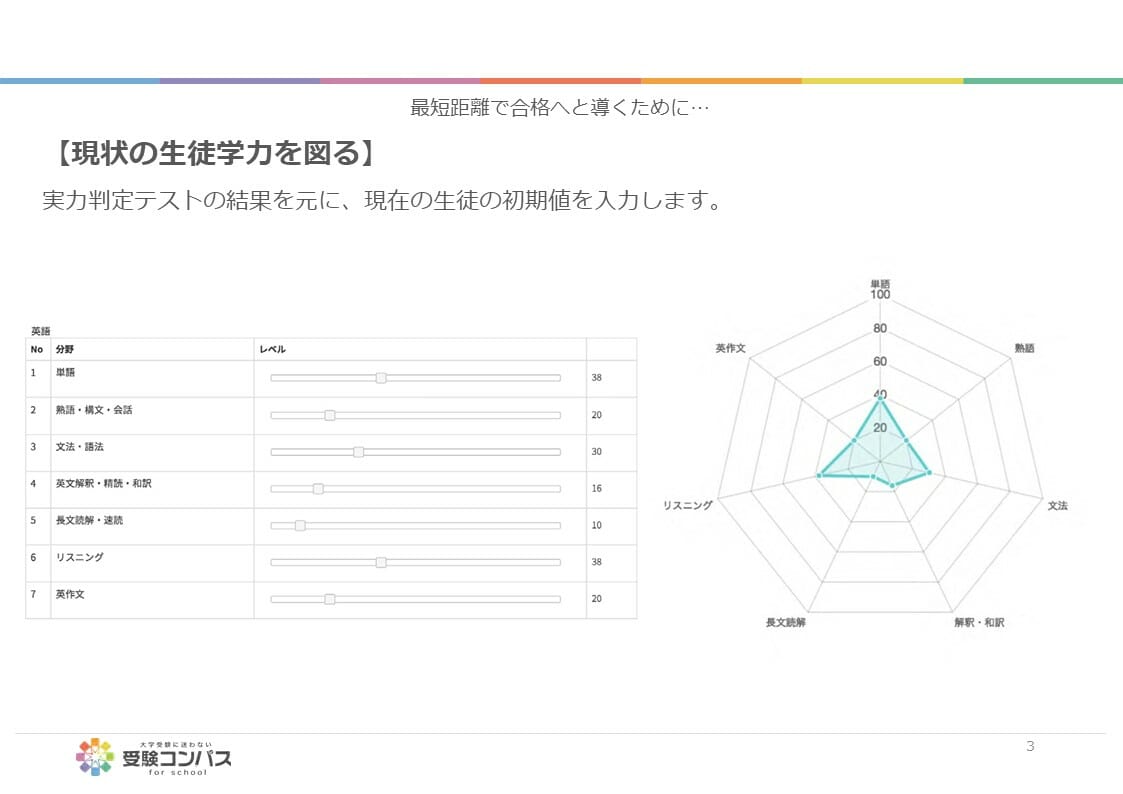
Task: Click the 長文読解・速読 slider handle
Action: click(300, 525)
